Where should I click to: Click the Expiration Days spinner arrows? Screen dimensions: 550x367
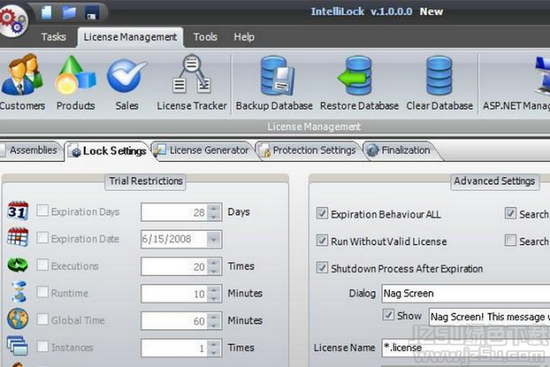(213, 212)
